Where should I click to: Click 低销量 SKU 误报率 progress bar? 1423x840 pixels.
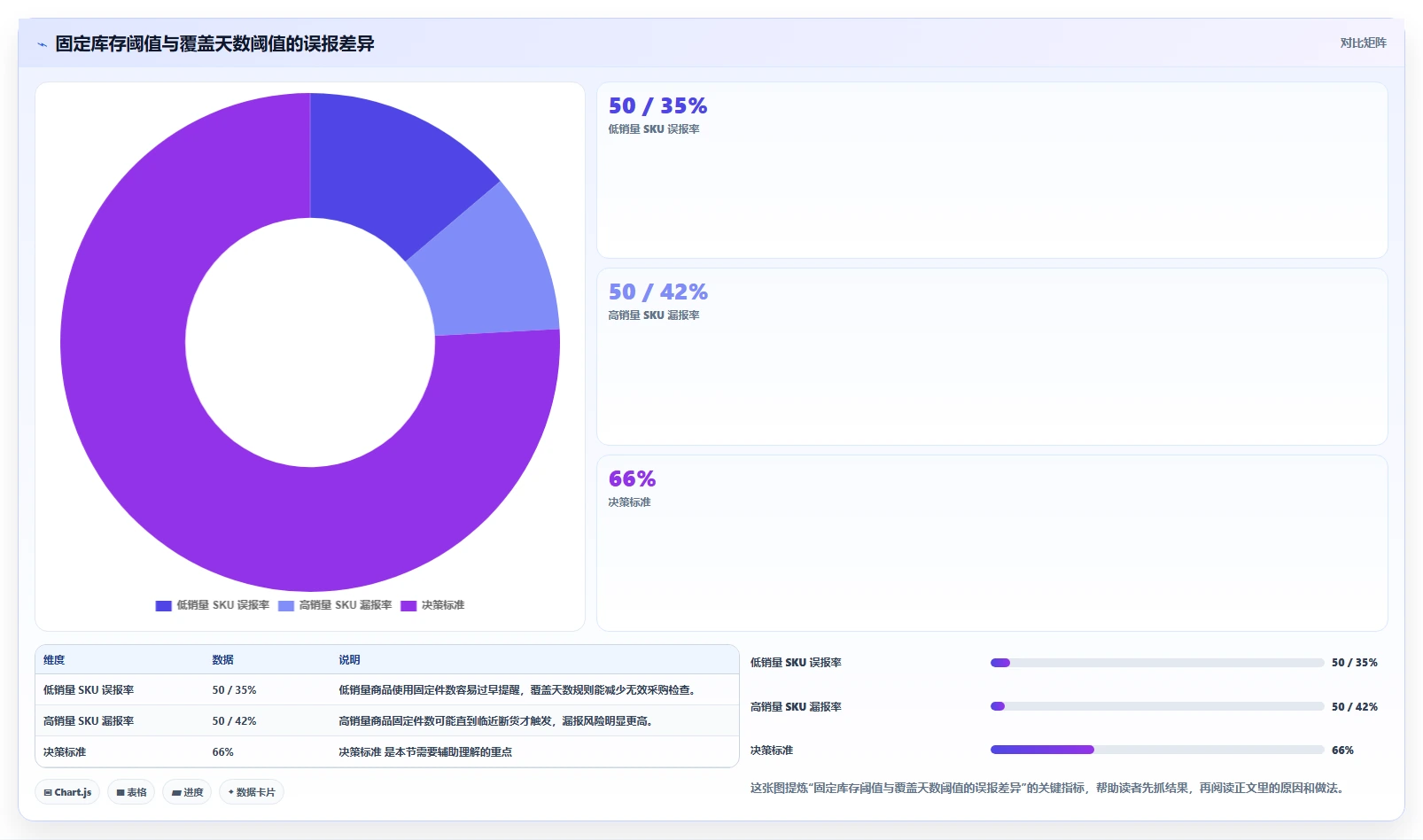pyautogui.click(x=1157, y=663)
